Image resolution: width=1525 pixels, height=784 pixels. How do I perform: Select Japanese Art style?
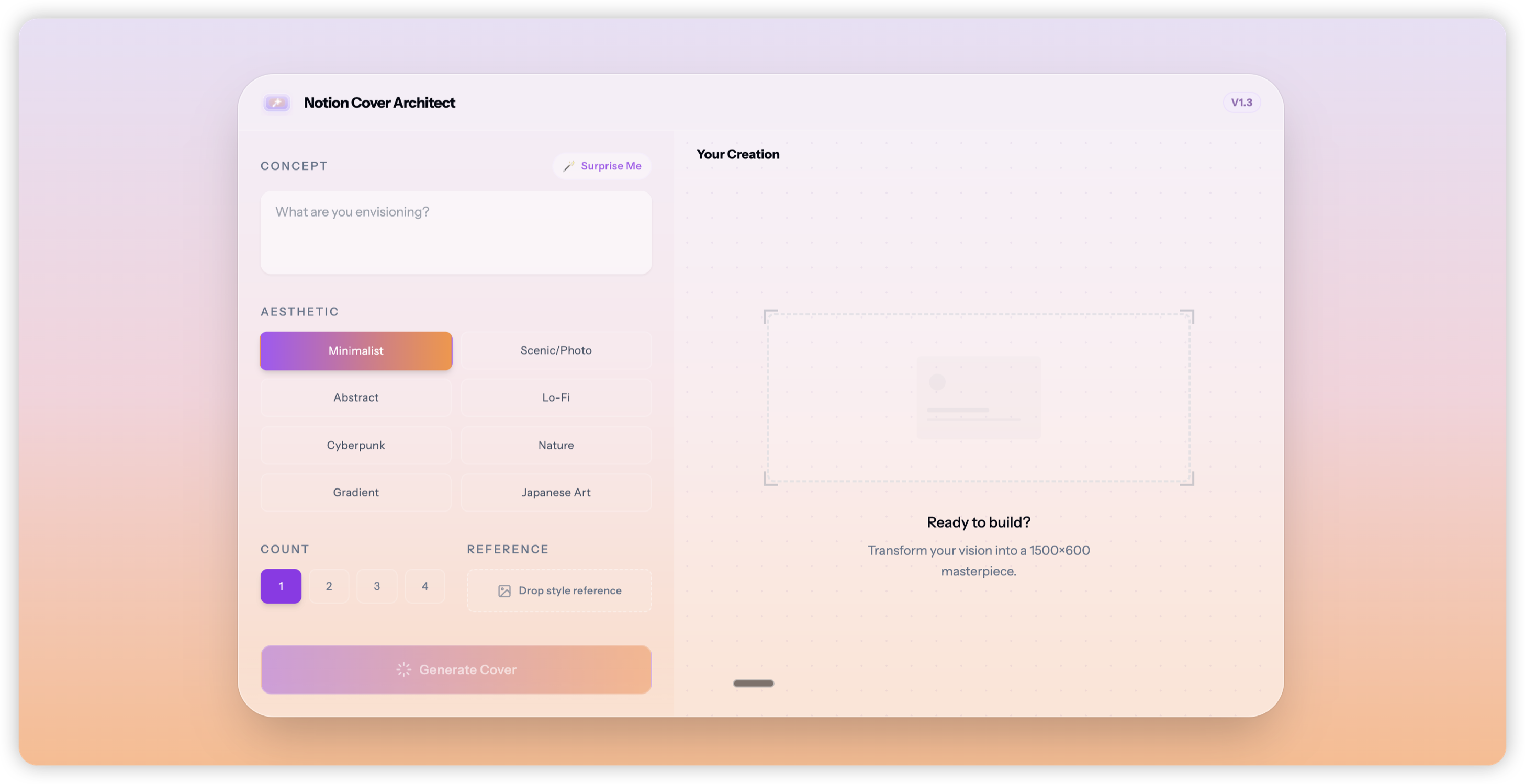(x=556, y=492)
